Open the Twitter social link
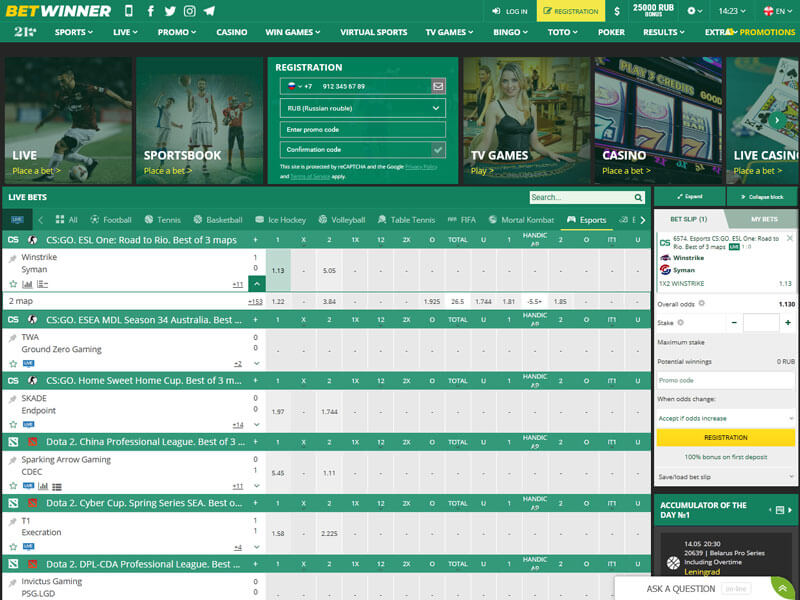The height and width of the screenshot is (600, 800). tap(170, 11)
